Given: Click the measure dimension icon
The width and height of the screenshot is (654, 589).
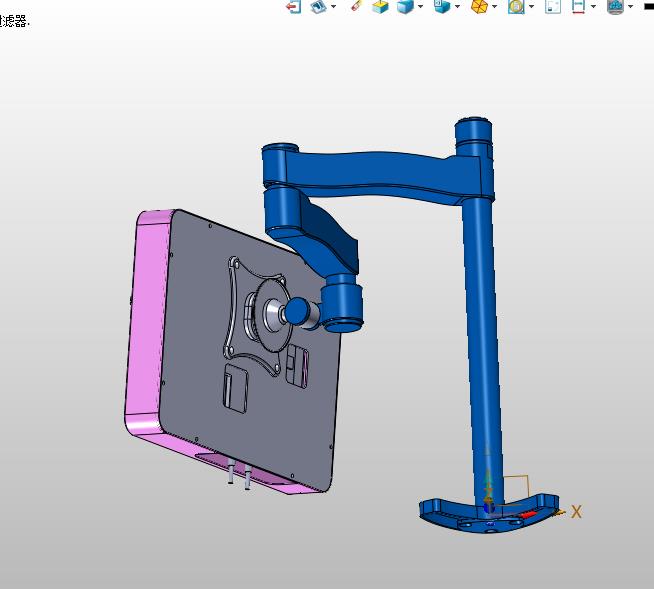Looking at the screenshot, I should 578,7.
